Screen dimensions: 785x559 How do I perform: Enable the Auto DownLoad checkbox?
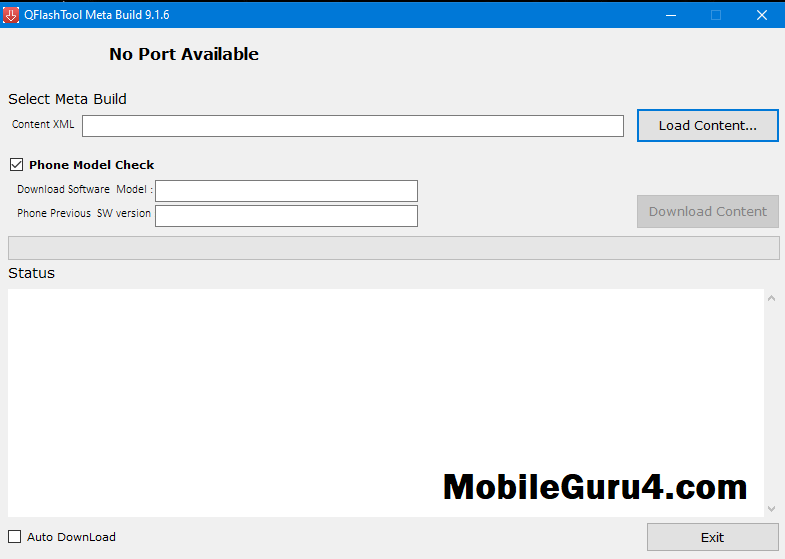[x=15, y=537]
